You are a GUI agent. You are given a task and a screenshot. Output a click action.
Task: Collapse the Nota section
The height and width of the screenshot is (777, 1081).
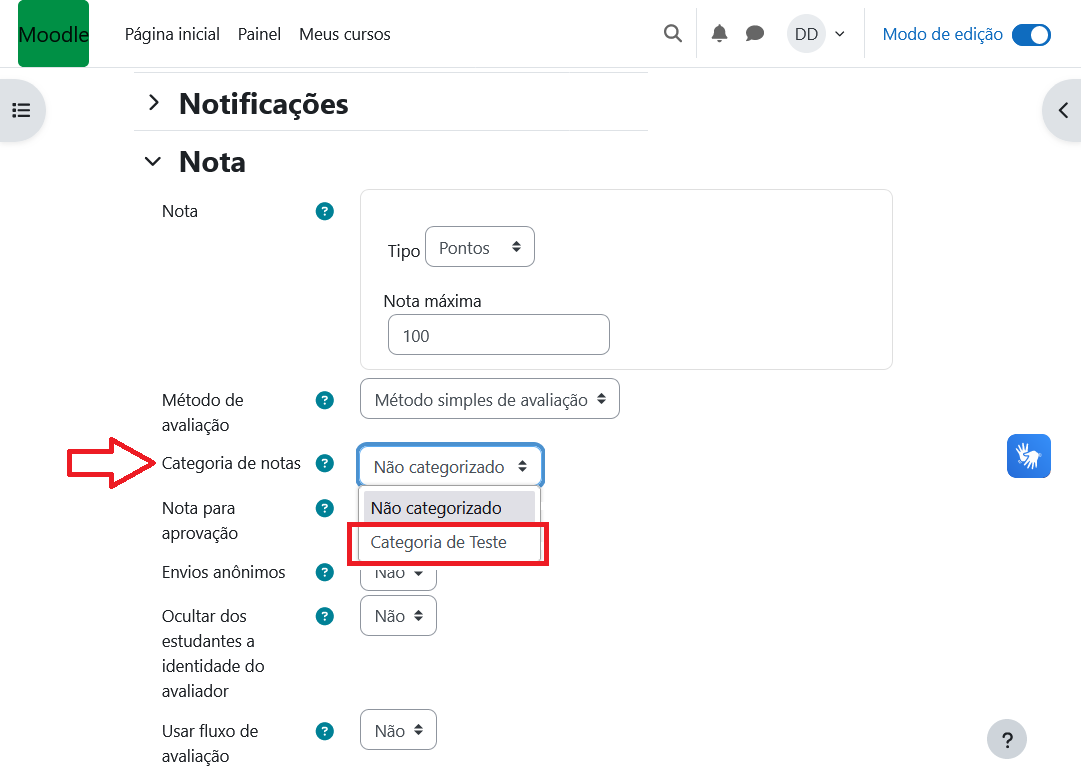[153, 161]
